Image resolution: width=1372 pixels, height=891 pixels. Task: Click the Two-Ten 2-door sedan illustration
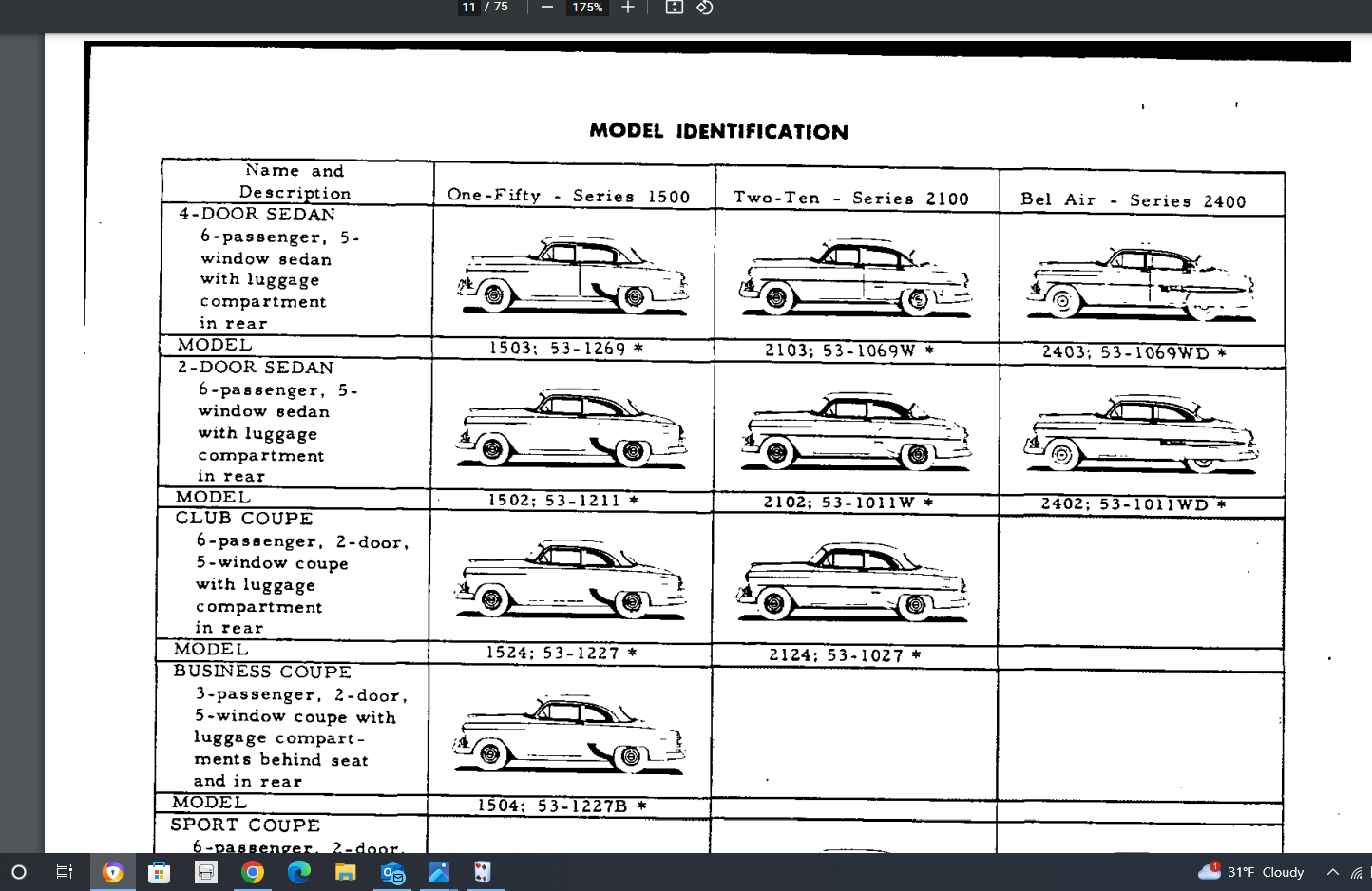tap(856, 431)
